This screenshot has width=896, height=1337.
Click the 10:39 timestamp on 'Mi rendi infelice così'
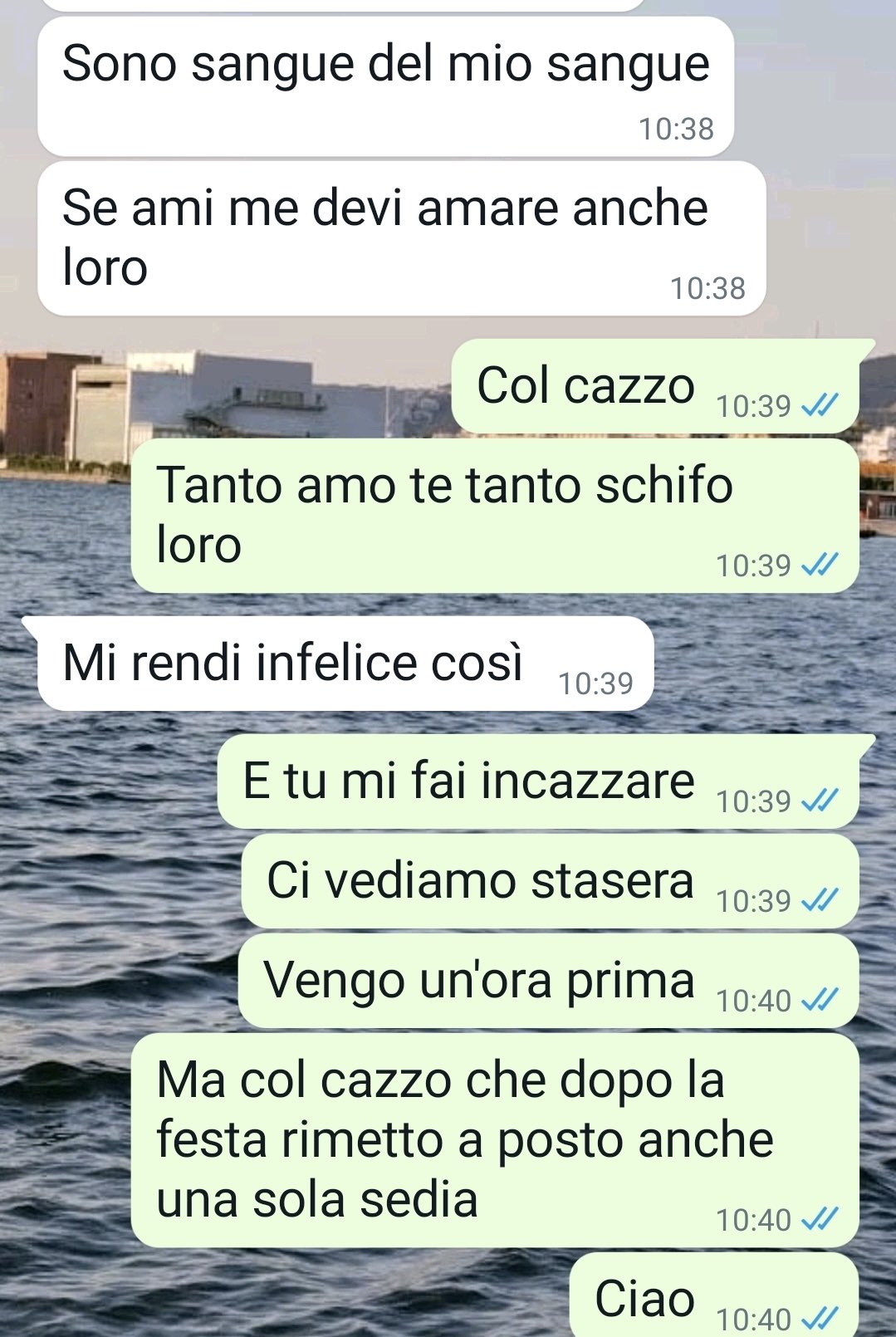point(595,684)
